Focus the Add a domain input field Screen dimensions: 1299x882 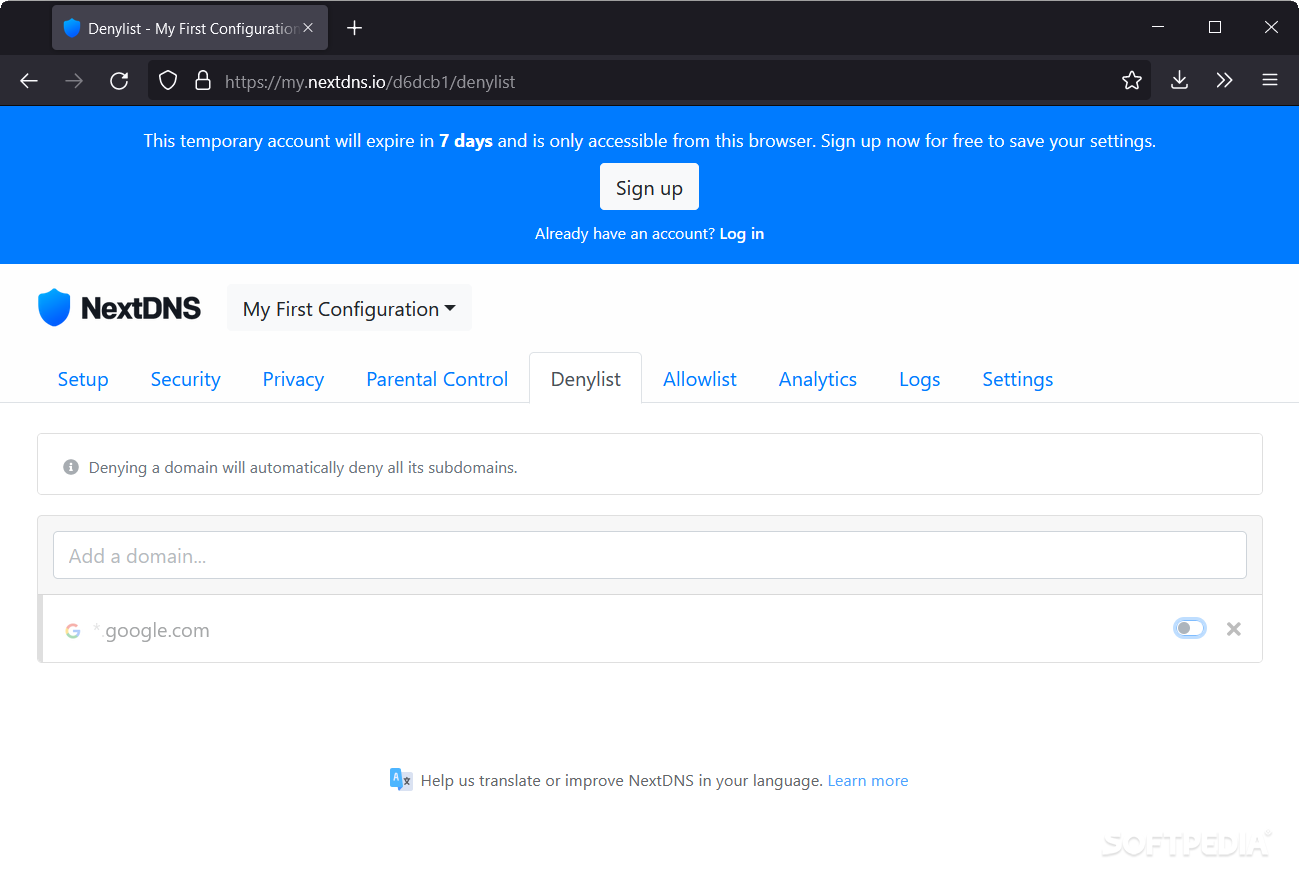650,555
